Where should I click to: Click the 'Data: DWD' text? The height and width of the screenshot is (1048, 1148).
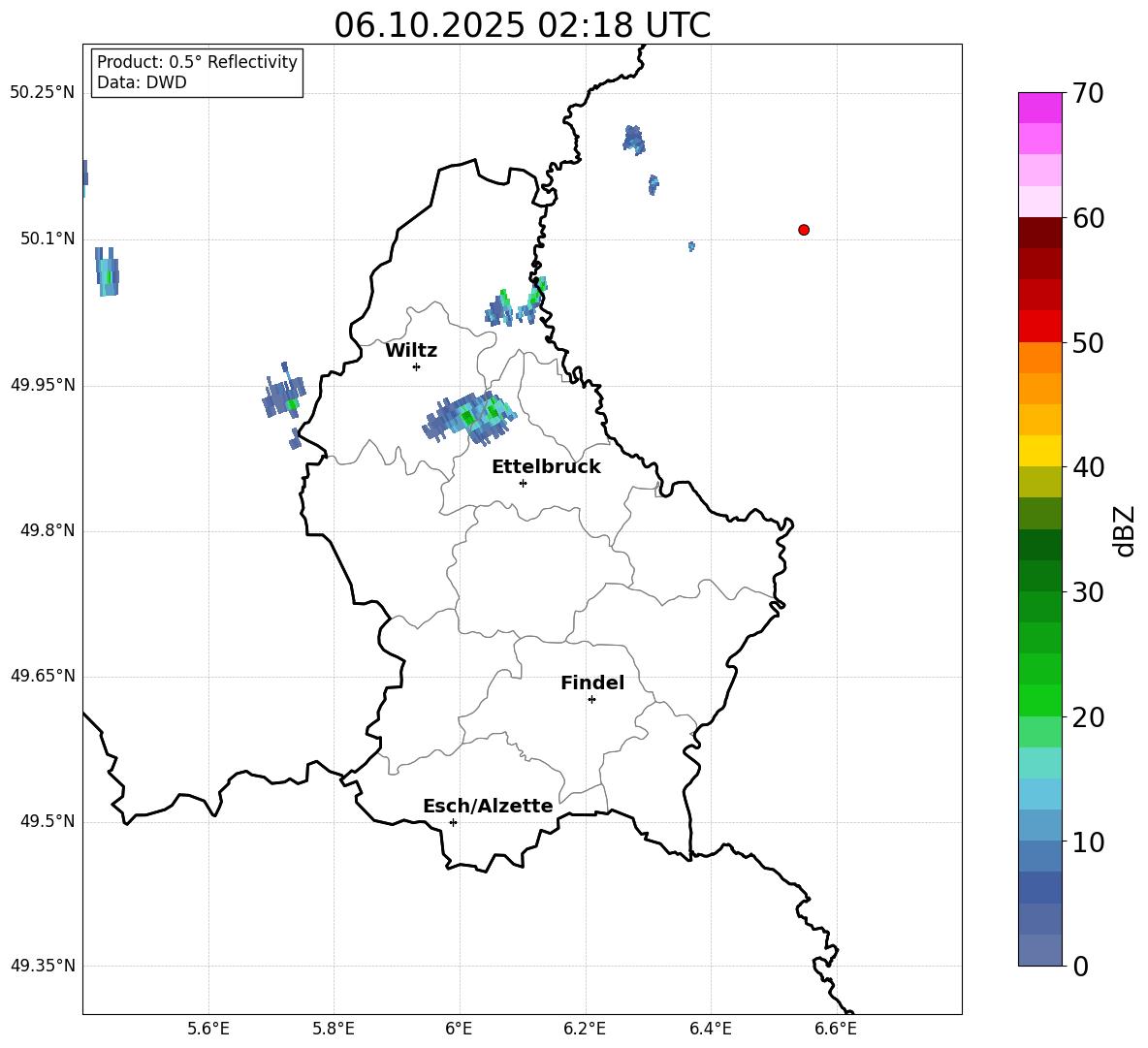pyautogui.click(x=142, y=82)
